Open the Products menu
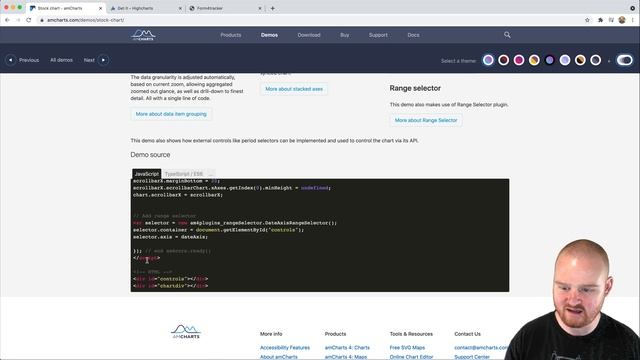 (x=231, y=35)
